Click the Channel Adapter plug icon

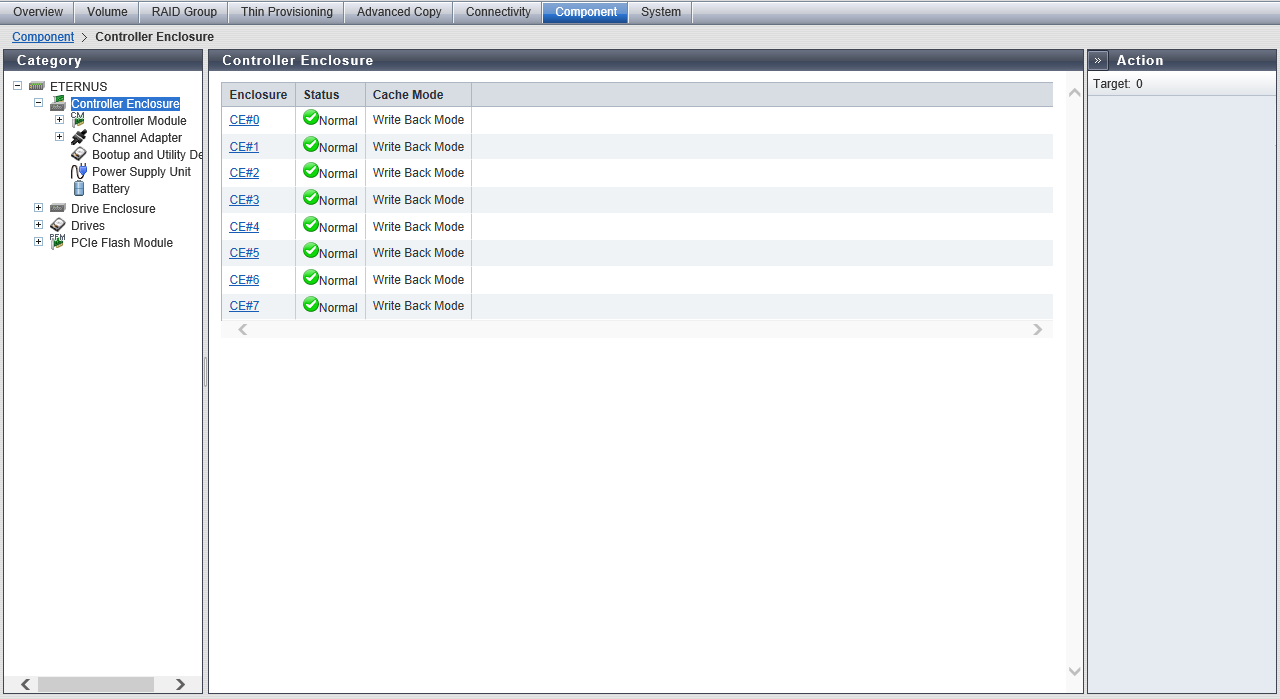point(79,137)
